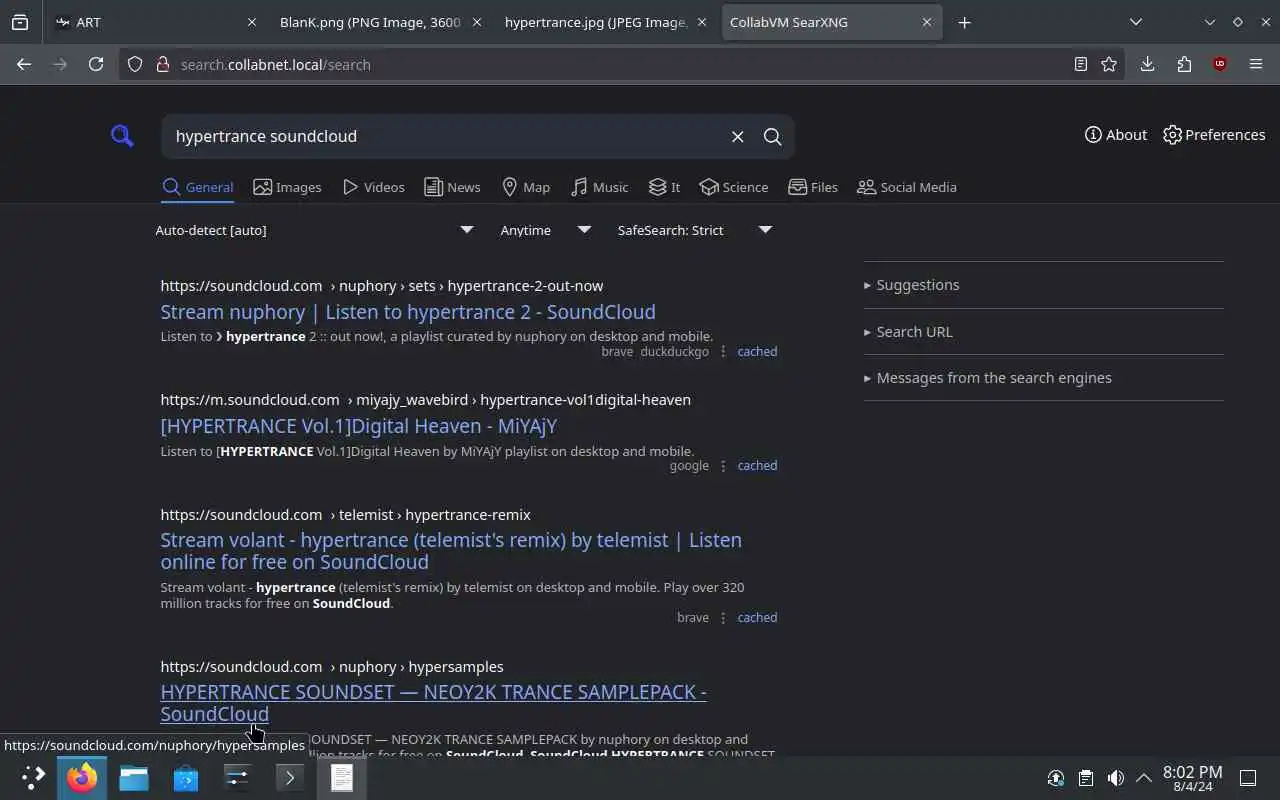Switch to the Science category
1280x800 pixels.
pos(734,187)
